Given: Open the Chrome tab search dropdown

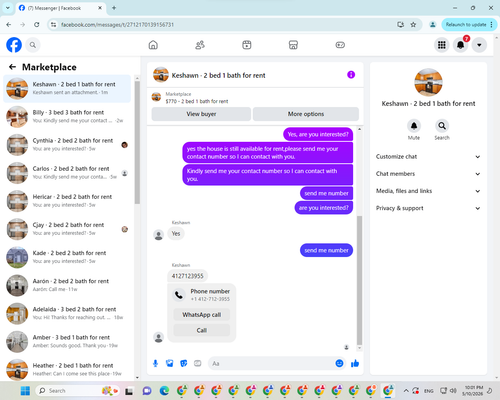Looking at the screenshot, I should (x=8, y=8).
